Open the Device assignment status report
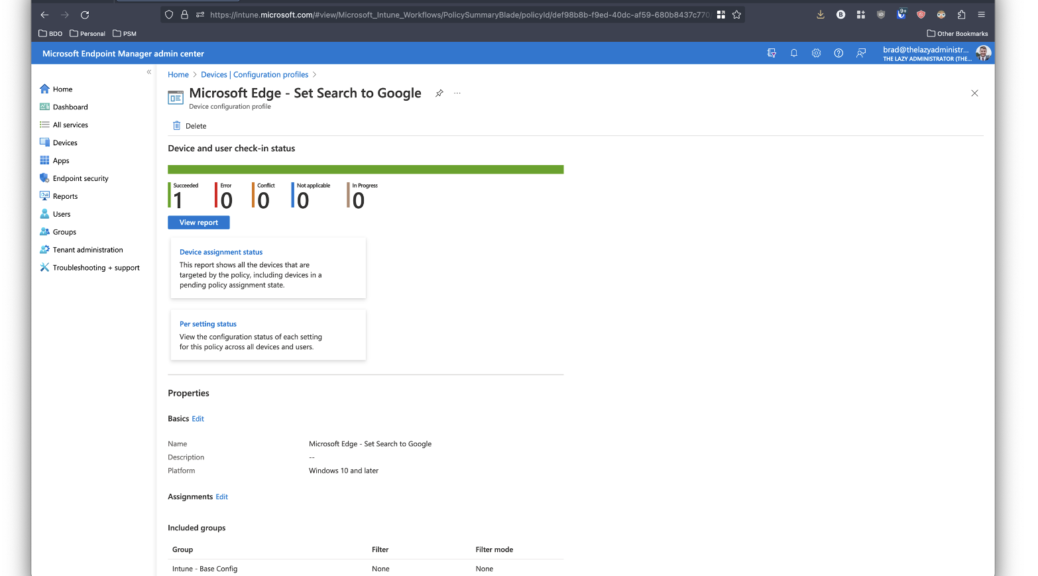This screenshot has height=576, width=1038. click(x=221, y=252)
